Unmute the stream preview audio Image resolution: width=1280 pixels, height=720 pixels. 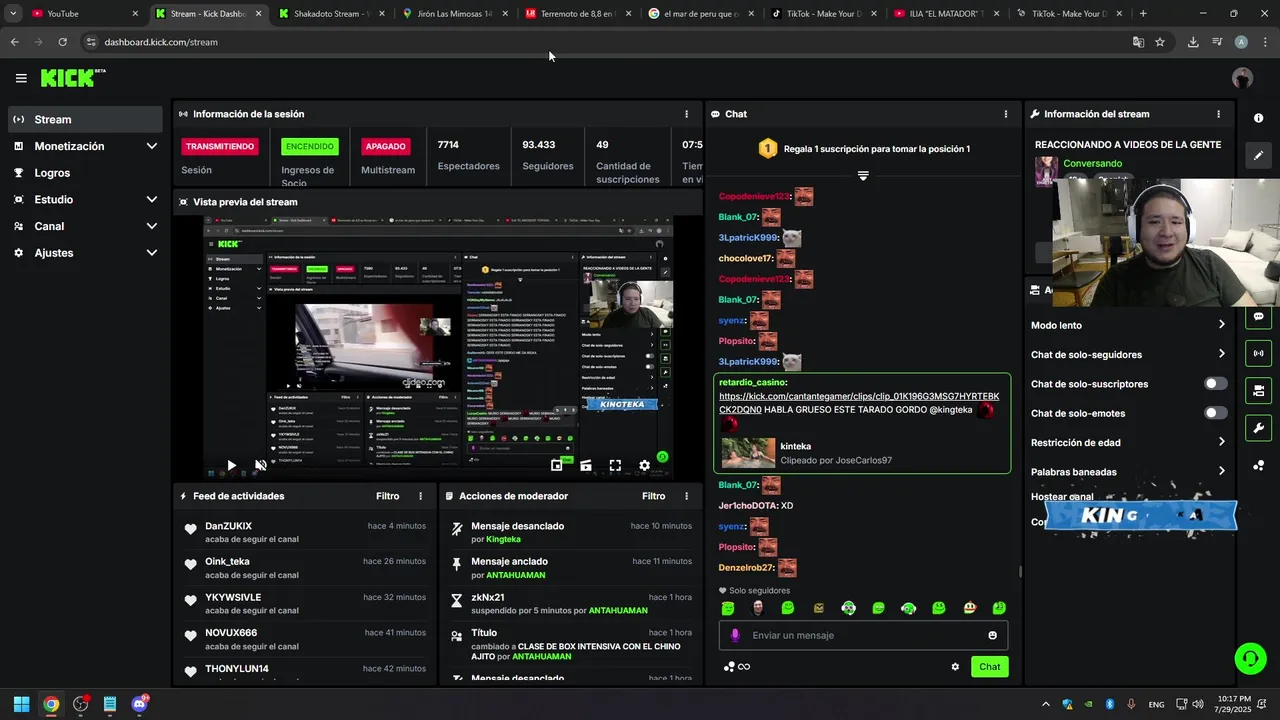[x=261, y=465]
